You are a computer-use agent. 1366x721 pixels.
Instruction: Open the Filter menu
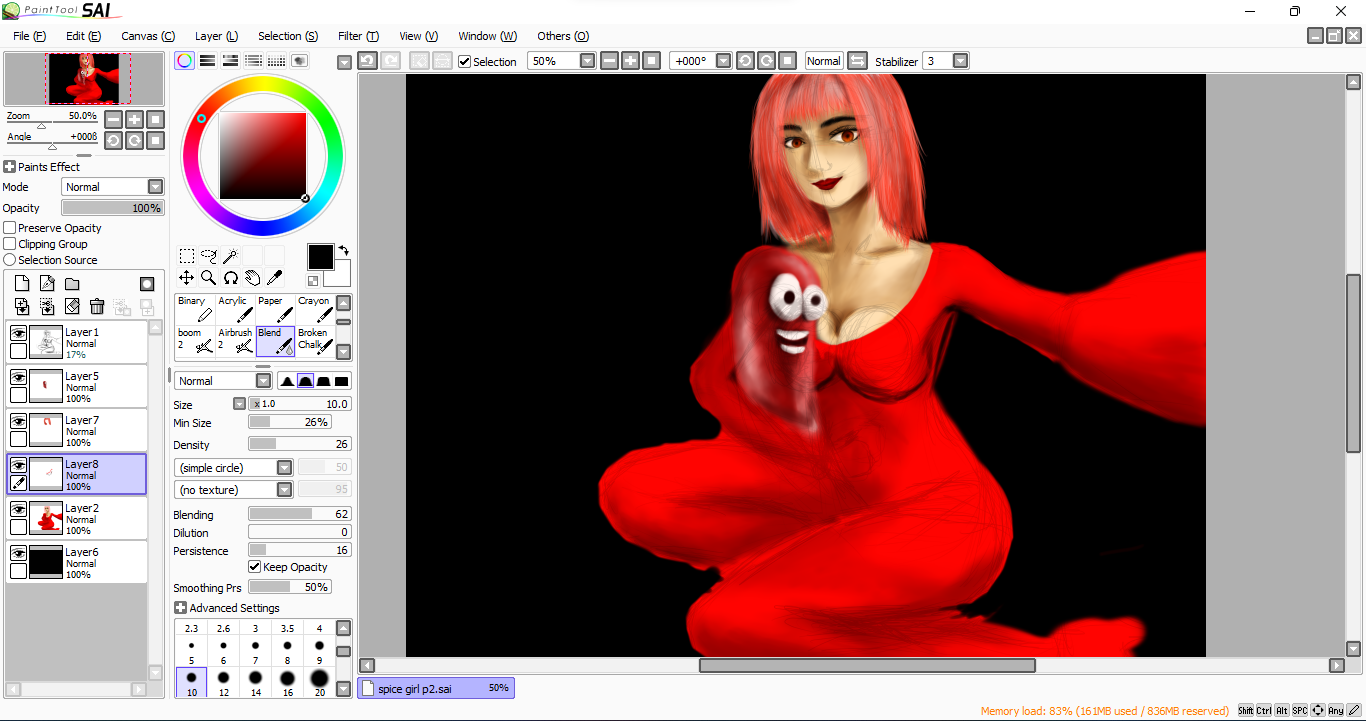pos(358,36)
